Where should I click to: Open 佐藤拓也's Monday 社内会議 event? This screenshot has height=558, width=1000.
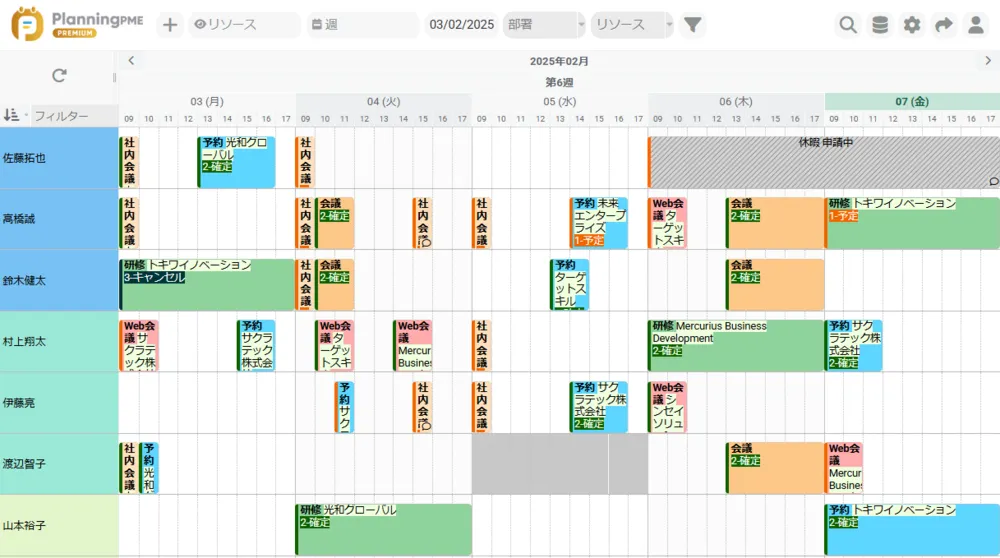click(129, 162)
